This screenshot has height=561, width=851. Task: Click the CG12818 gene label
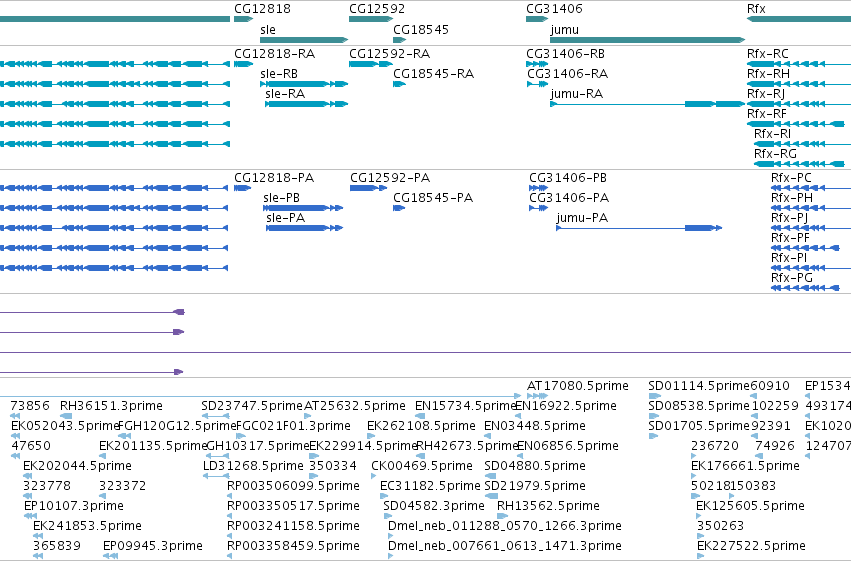(262, 9)
